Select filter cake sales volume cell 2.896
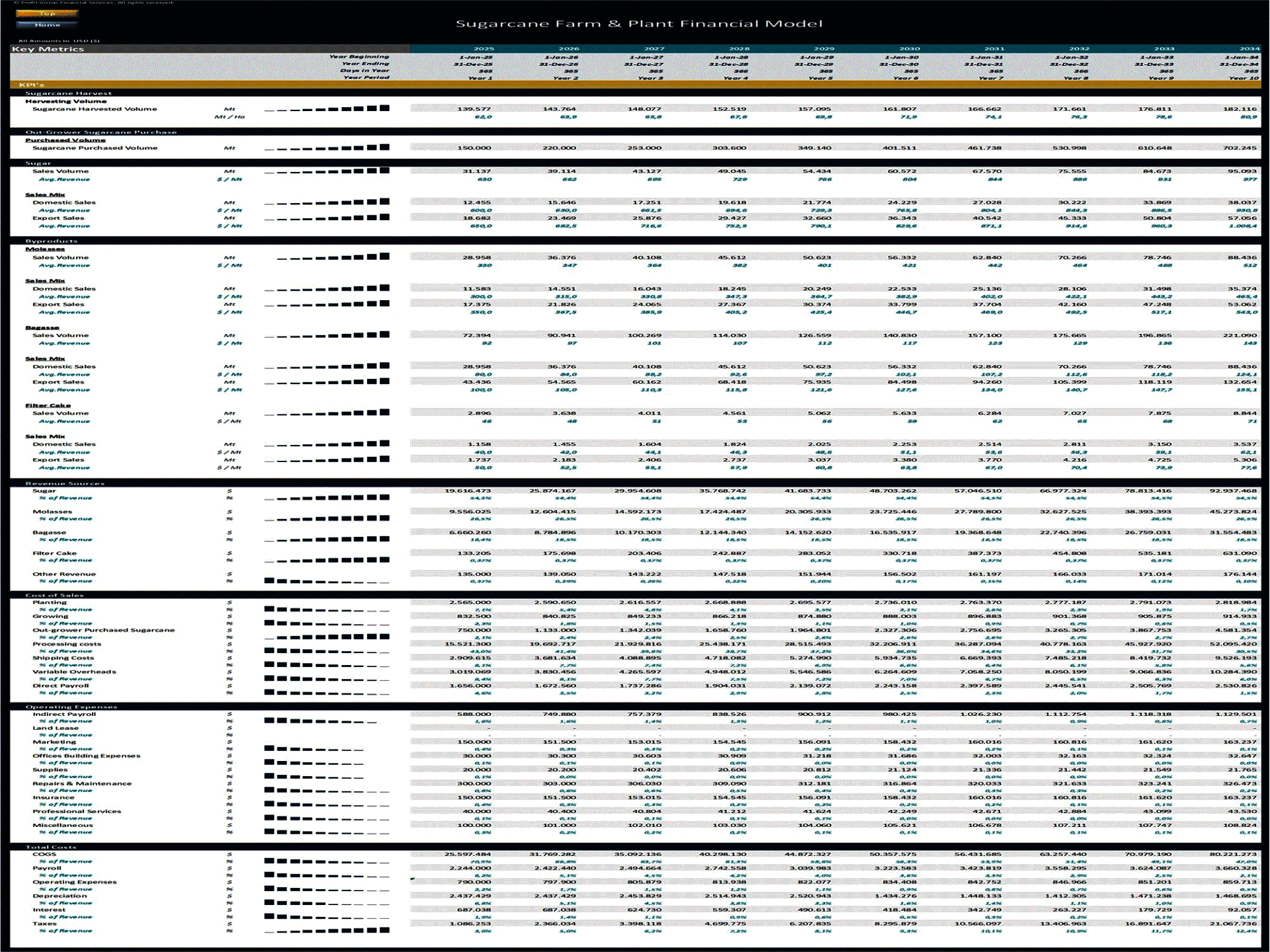Image resolution: width=1270 pixels, height=952 pixels. click(x=479, y=413)
